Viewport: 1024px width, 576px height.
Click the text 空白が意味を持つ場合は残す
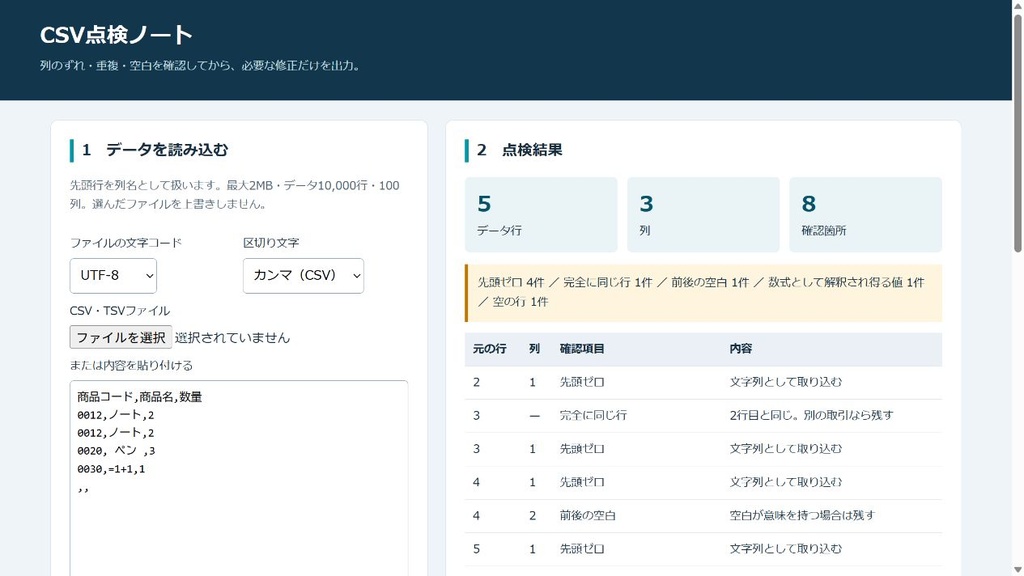[x=802, y=515]
